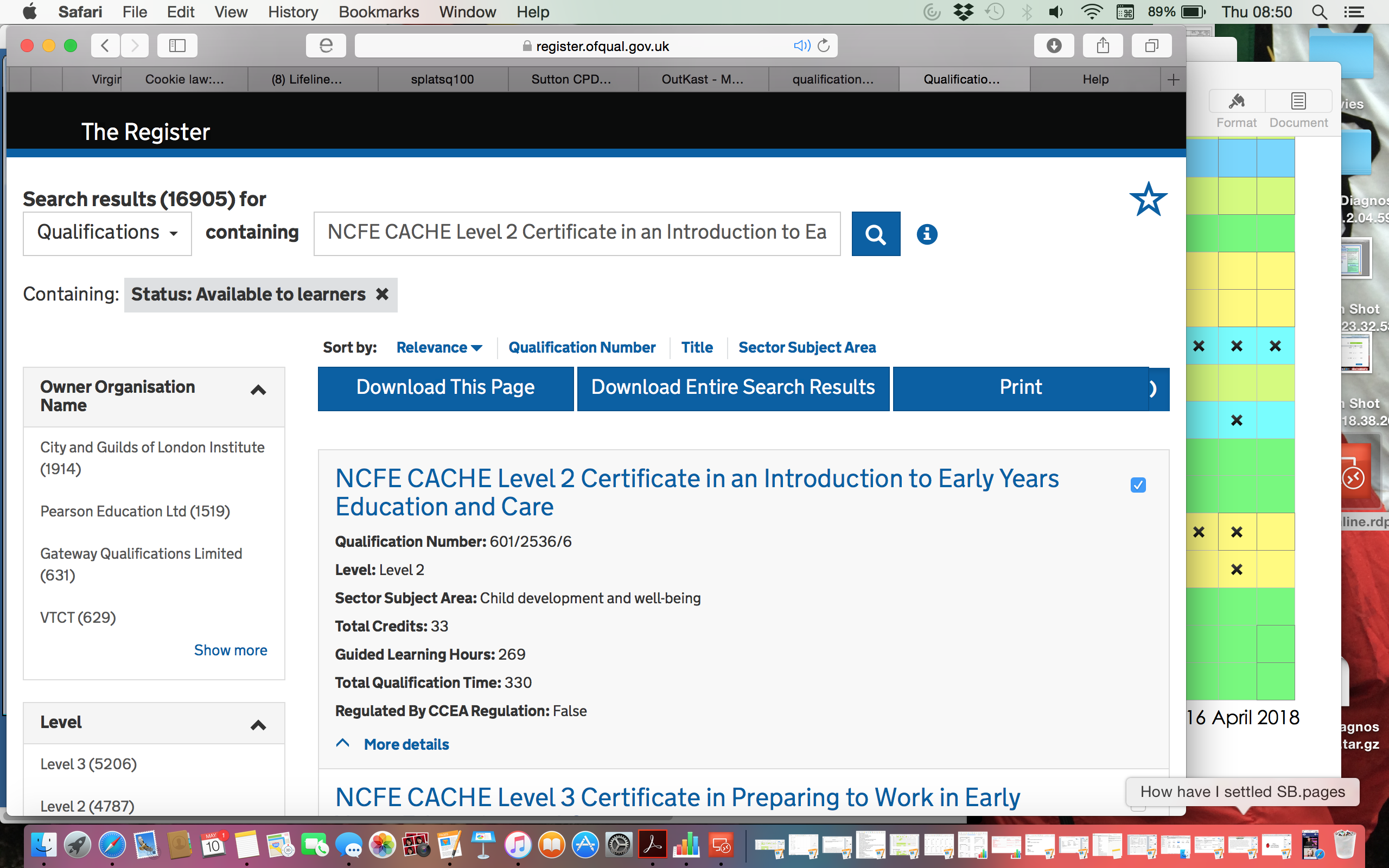Filter by Level 3 (5206)
Screen dimensions: 1389x868
click(x=88, y=764)
